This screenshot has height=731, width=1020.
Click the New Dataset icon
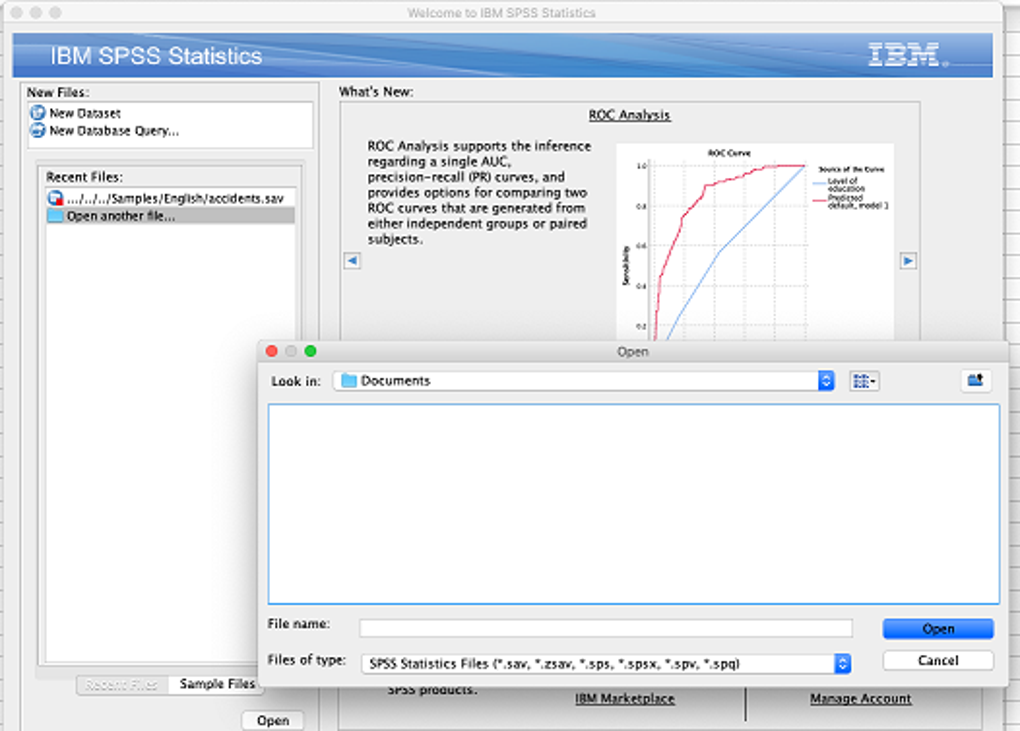tap(38, 113)
